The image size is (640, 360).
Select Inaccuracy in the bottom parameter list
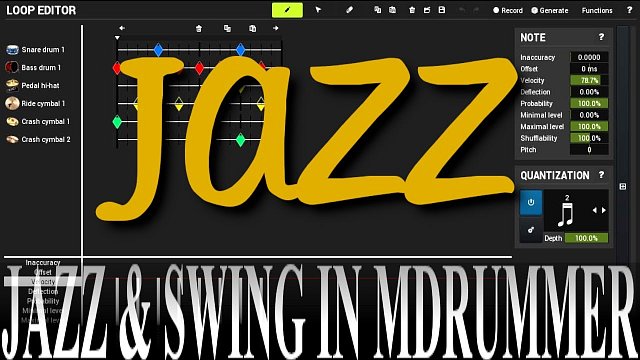point(43,262)
